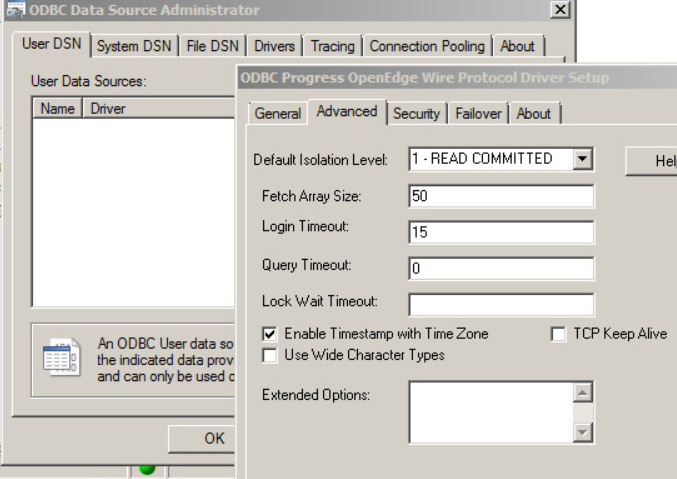
Task: Click the User Data Sources label
Action: click(89, 81)
